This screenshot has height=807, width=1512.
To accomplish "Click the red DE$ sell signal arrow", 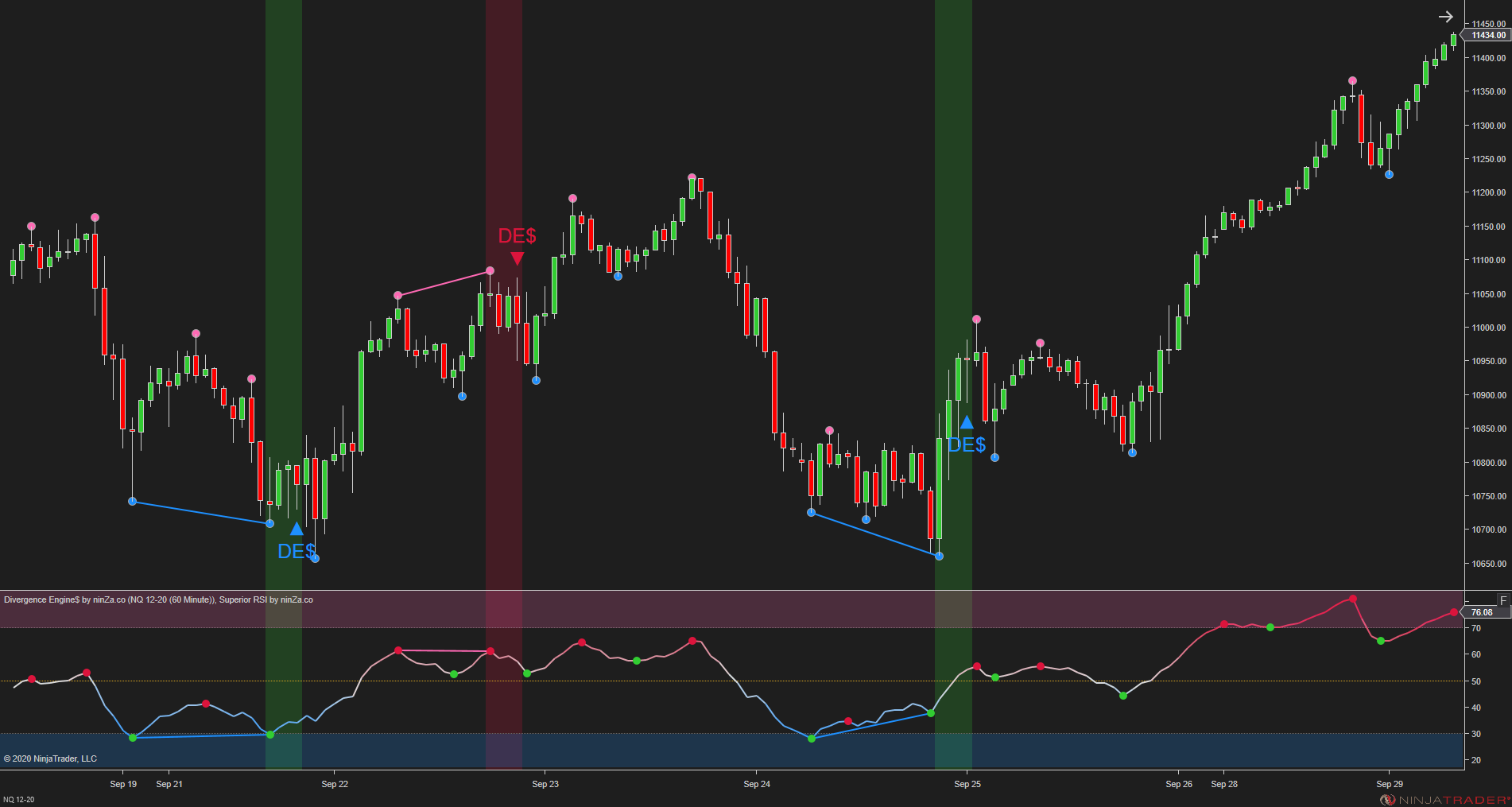I will [x=518, y=258].
